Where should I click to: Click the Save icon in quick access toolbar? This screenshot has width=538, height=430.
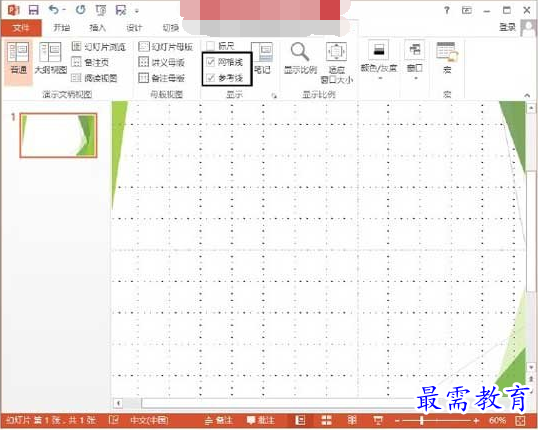coord(33,10)
